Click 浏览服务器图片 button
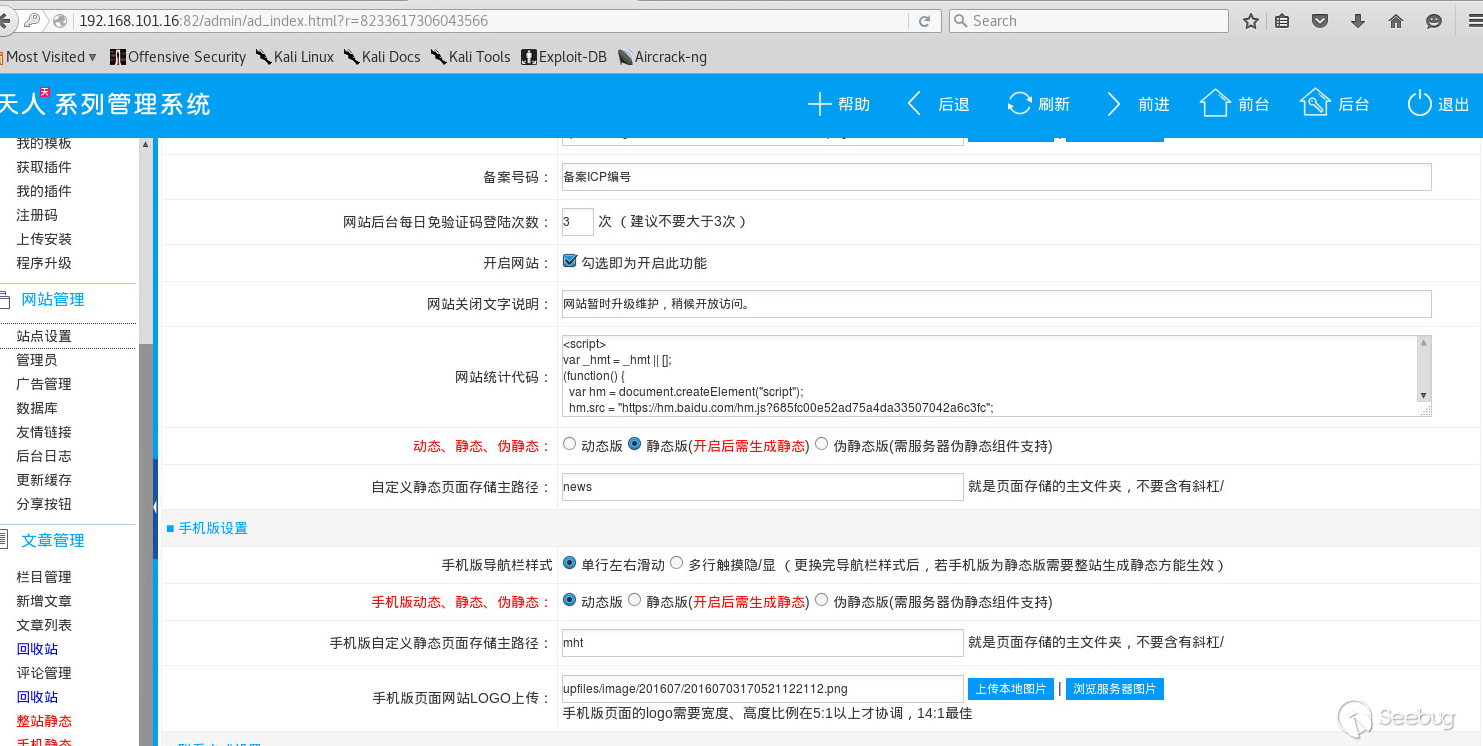The height and width of the screenshot is (746, 1483). (1115, 689)
